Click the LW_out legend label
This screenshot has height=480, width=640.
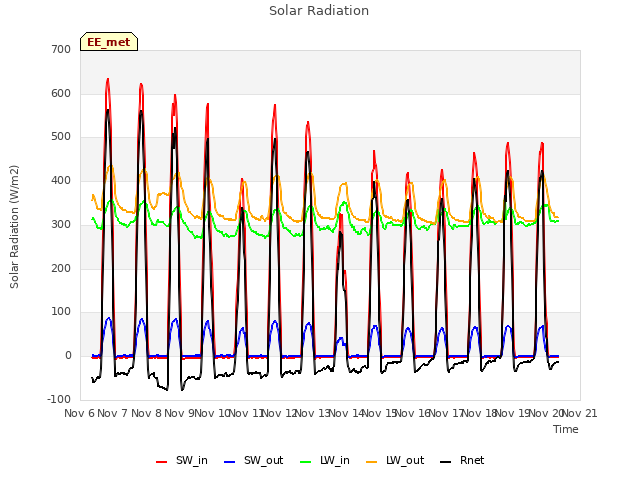pos(405,460)
